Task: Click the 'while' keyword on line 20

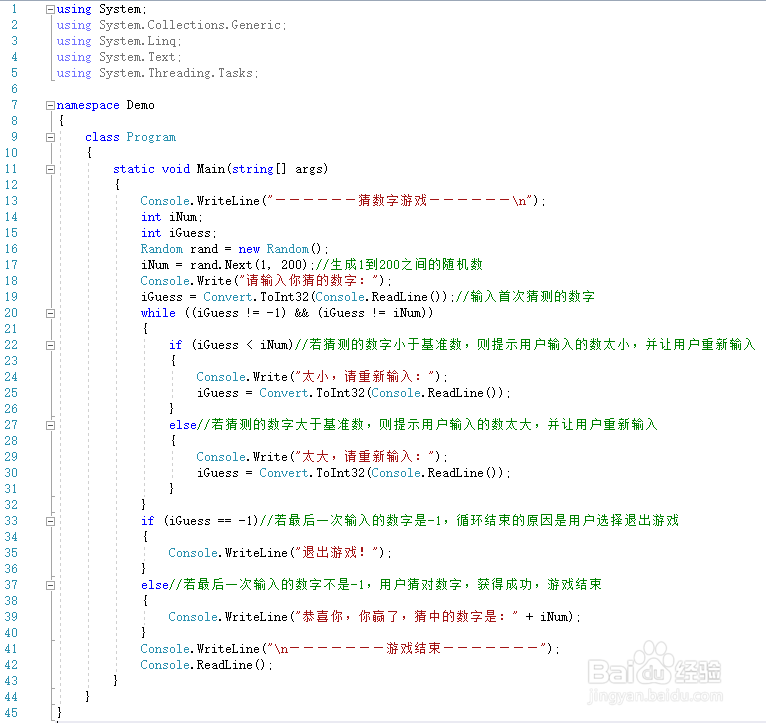Action: (x=158, y=313)
